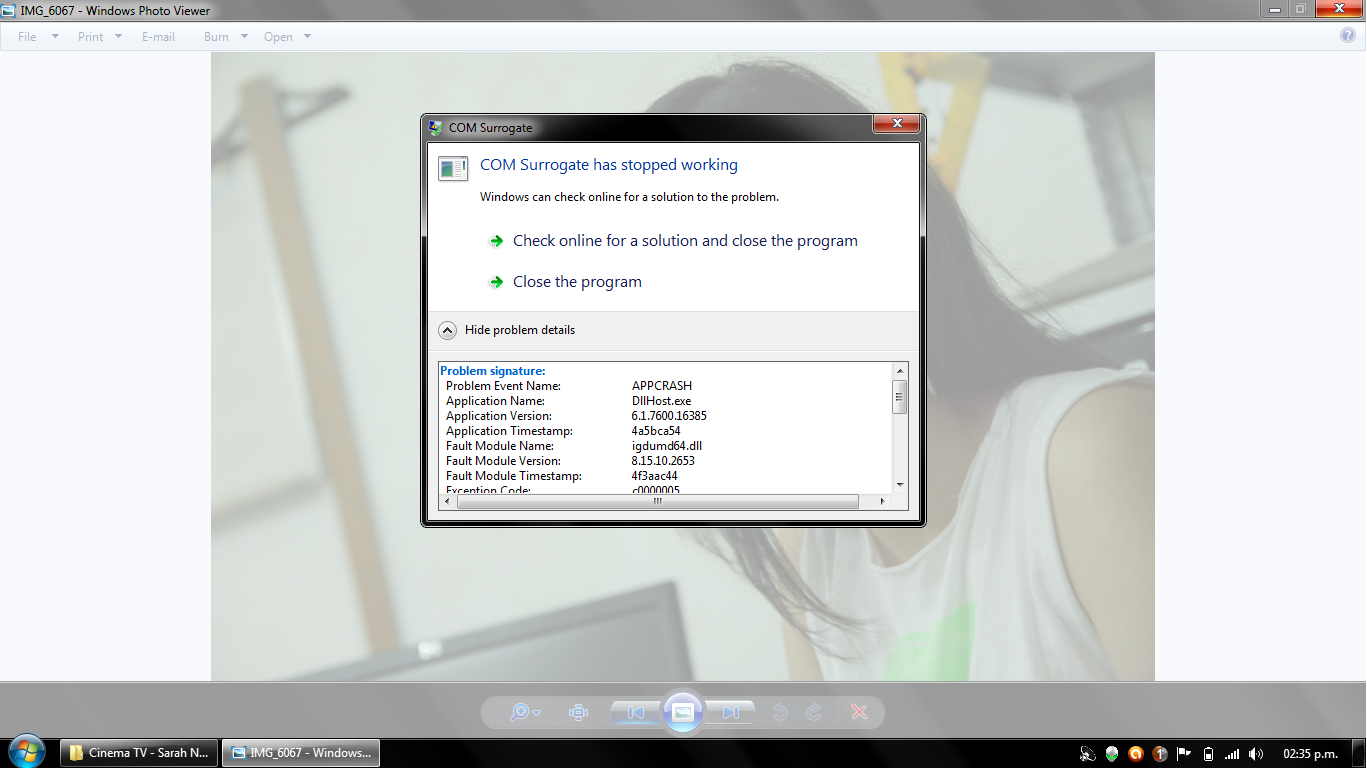
Task: Start the slide show with center button
Action: 683,712
